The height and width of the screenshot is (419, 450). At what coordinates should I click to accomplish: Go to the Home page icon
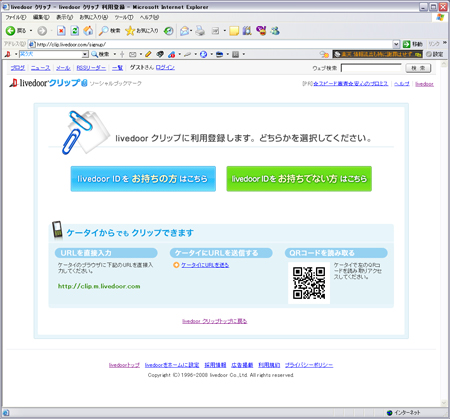pyautogui.click(x=88, y=31)
